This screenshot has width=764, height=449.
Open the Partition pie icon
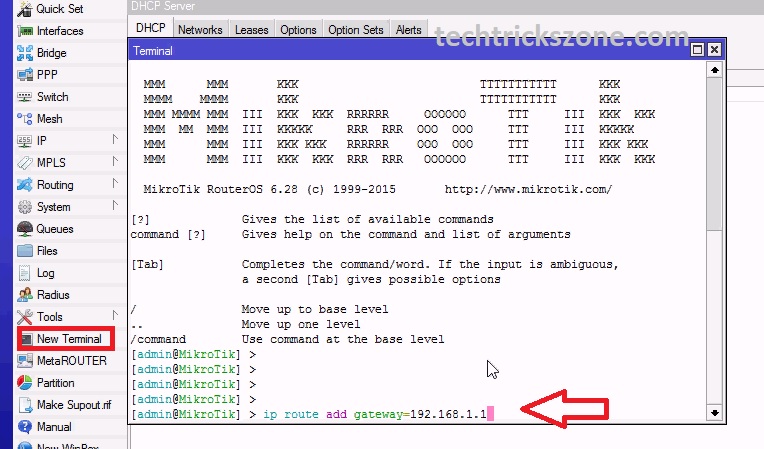(24, 383)
